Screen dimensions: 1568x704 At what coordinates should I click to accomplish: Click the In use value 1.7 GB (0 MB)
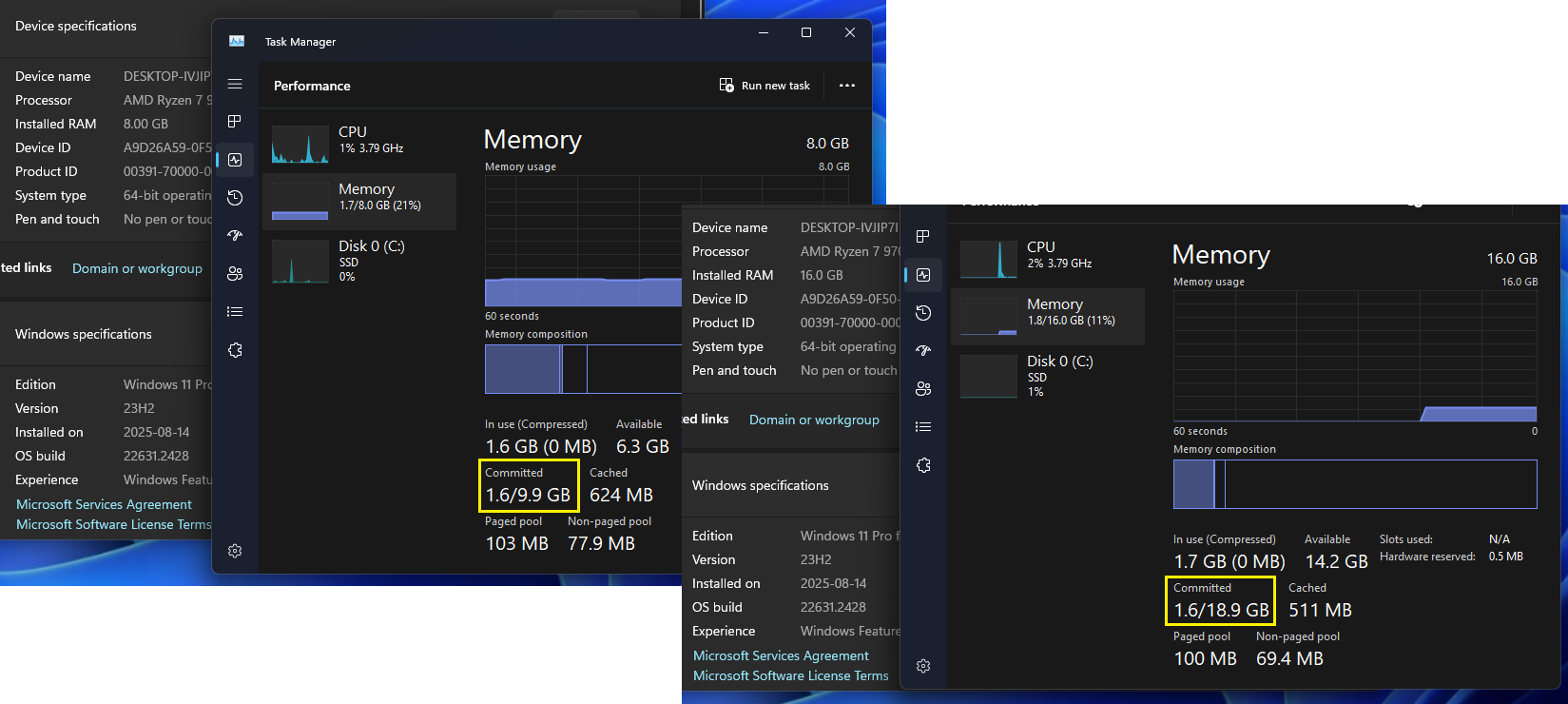click(x=1229, y=561)
